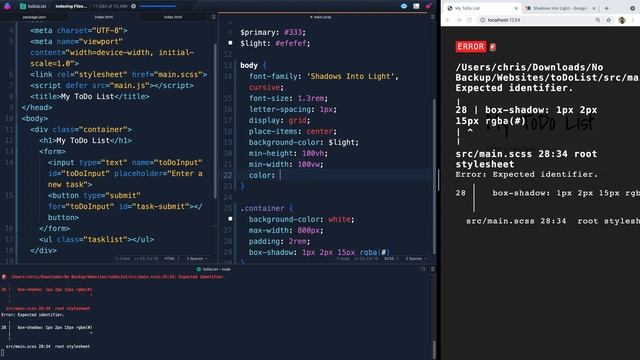Click the '<title>My ToDo List</title>' line

click(90, 97)
